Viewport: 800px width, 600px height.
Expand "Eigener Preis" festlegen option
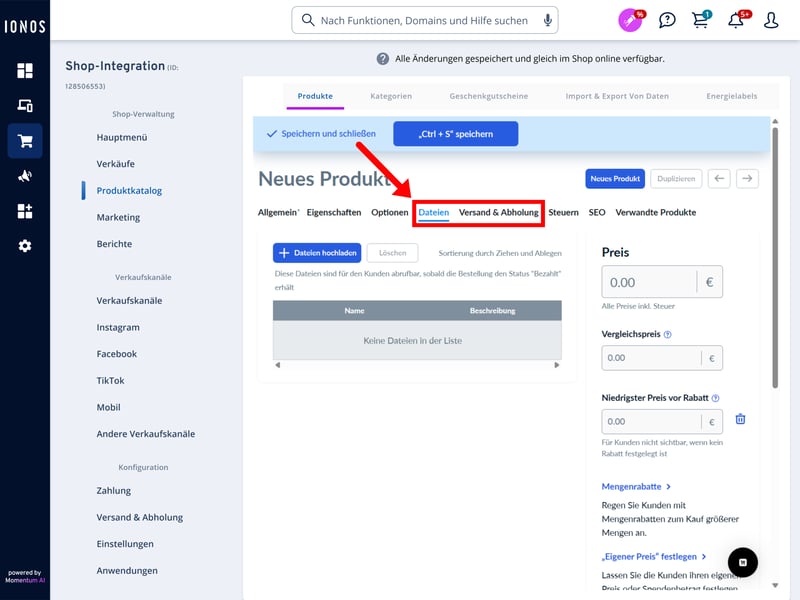[654, 556]
